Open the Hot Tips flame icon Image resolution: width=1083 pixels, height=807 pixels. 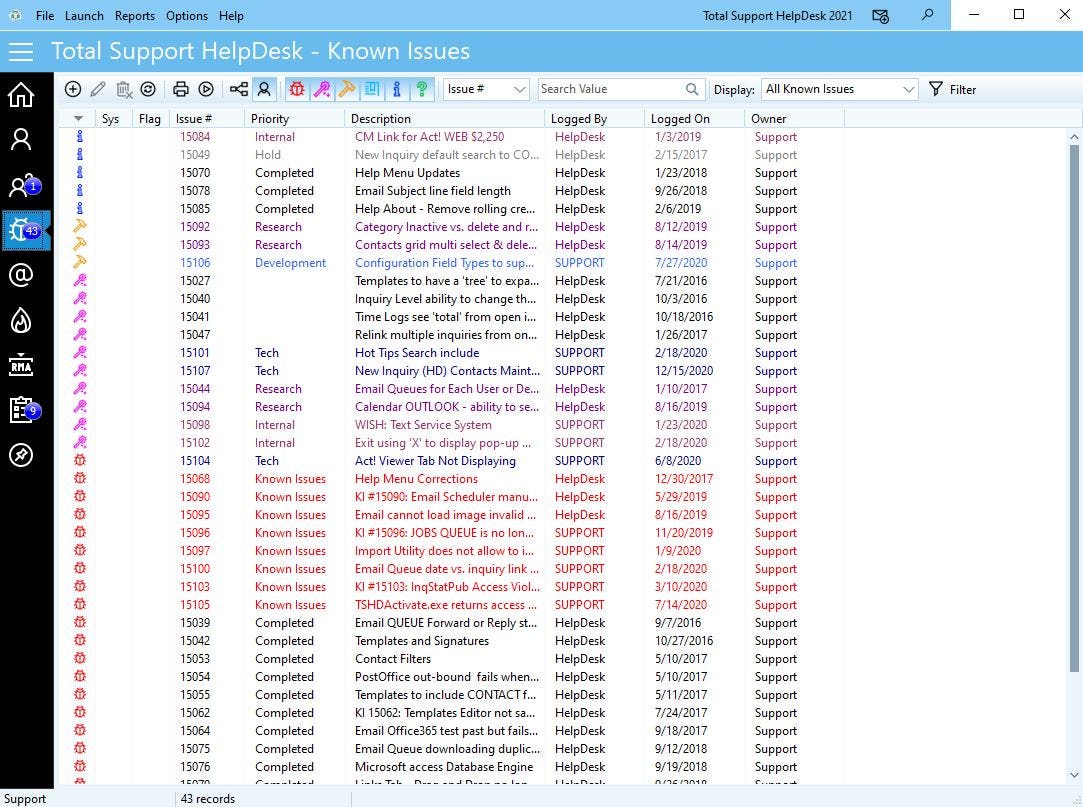22,319
